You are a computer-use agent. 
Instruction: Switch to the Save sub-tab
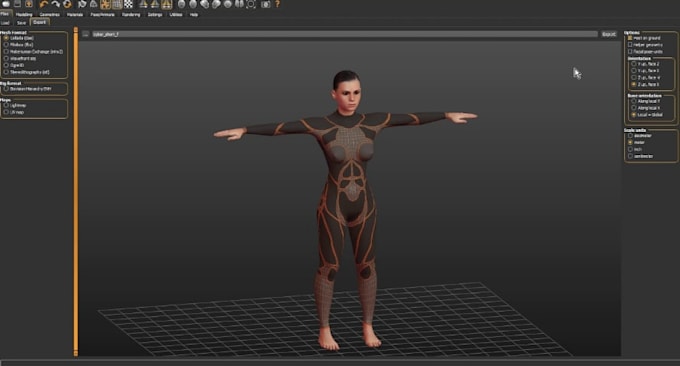pos(21,23)
